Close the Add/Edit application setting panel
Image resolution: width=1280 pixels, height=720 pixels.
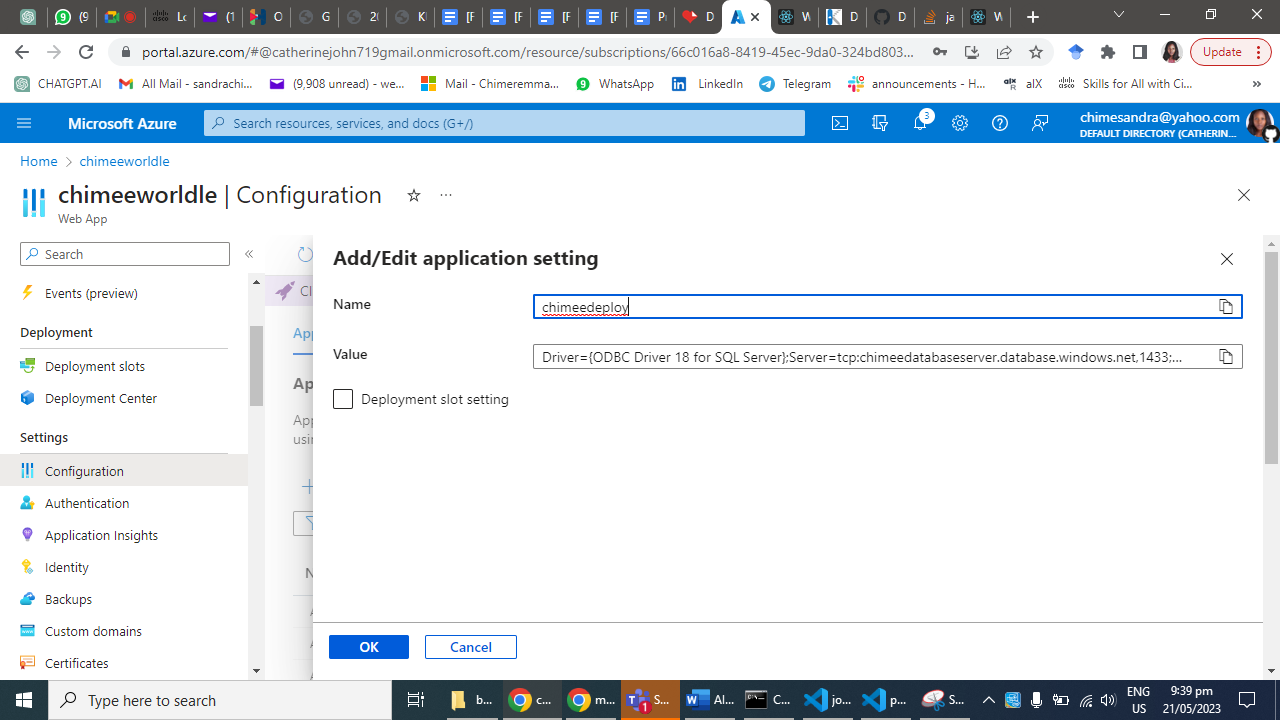(1227, 259)
